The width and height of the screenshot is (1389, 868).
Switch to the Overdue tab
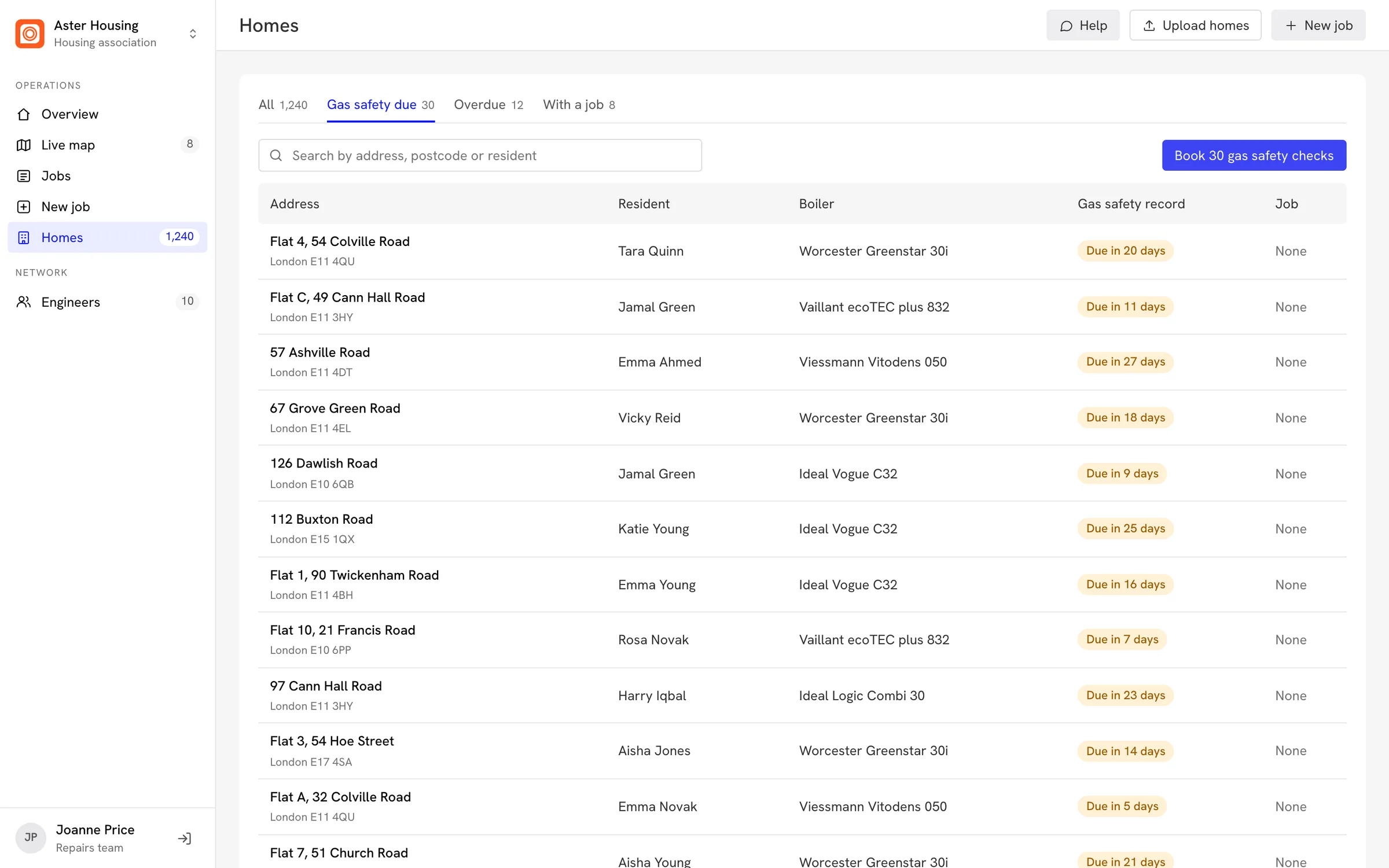488,105
